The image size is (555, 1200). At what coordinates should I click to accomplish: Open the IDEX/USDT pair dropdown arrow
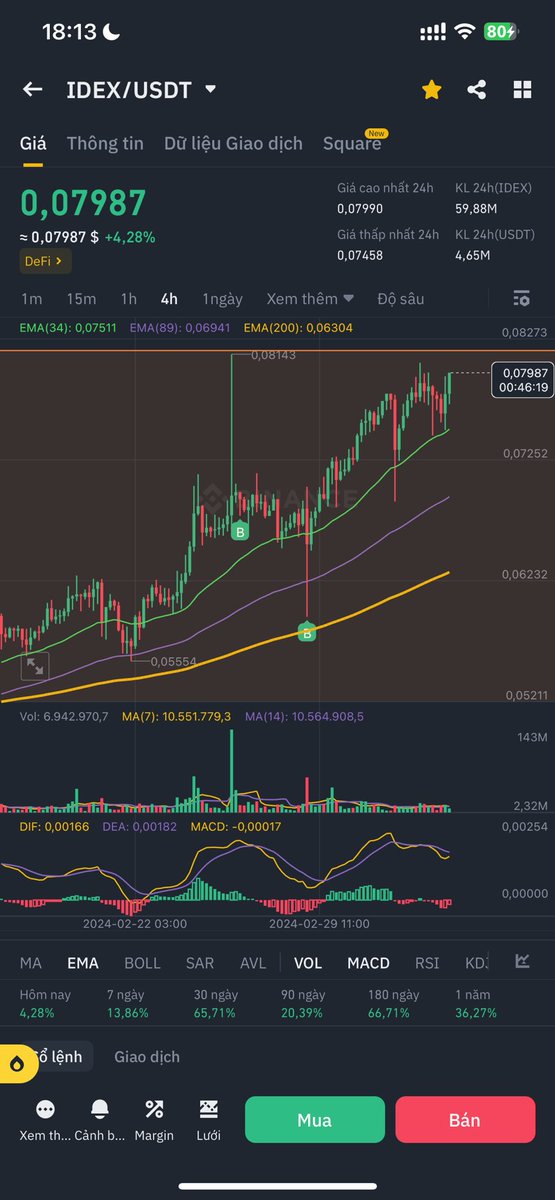[210, 89]
